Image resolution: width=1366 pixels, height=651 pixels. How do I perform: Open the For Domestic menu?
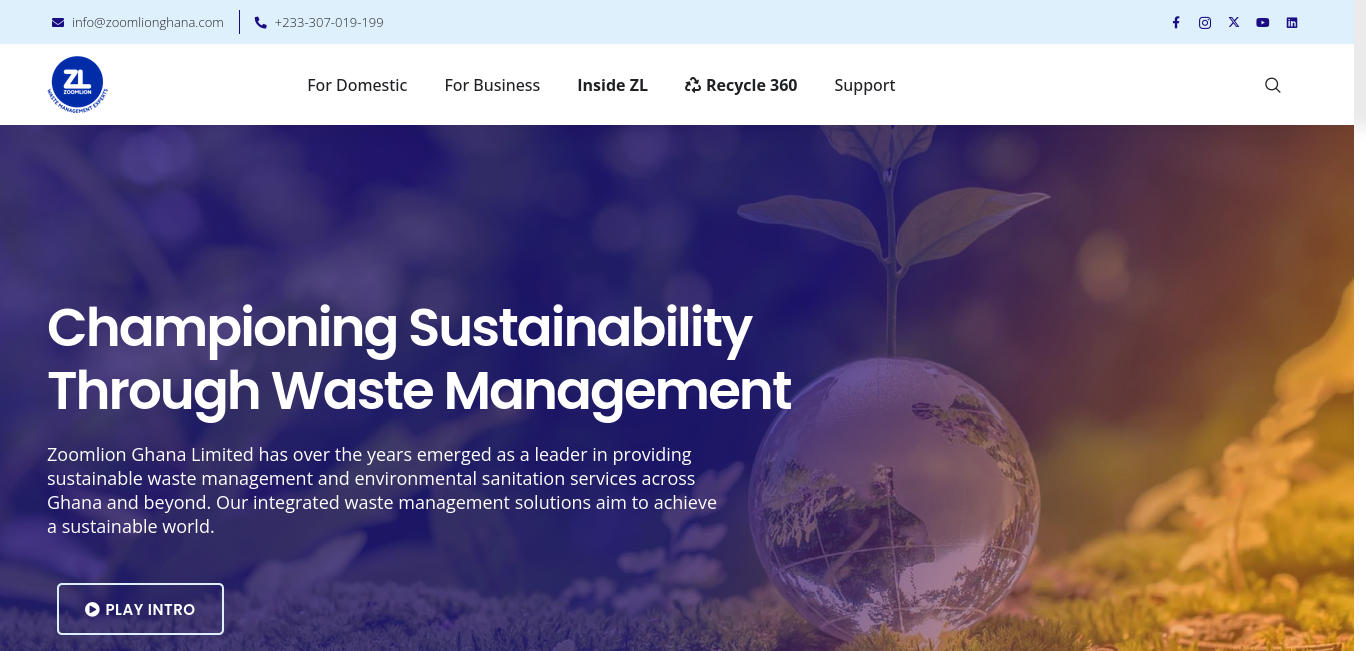pos(357,85)
